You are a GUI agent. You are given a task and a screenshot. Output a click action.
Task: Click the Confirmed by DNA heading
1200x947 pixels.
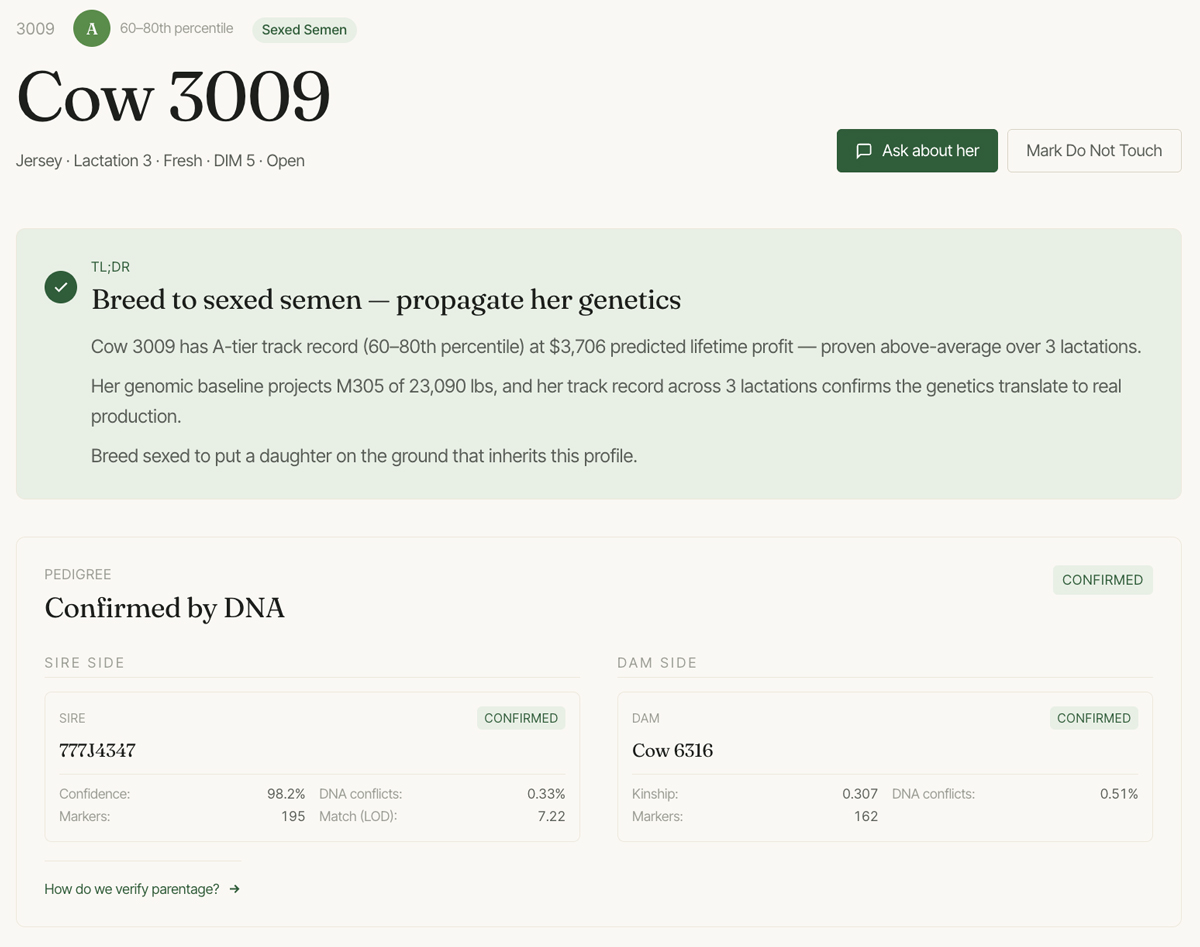click(165, 608)
